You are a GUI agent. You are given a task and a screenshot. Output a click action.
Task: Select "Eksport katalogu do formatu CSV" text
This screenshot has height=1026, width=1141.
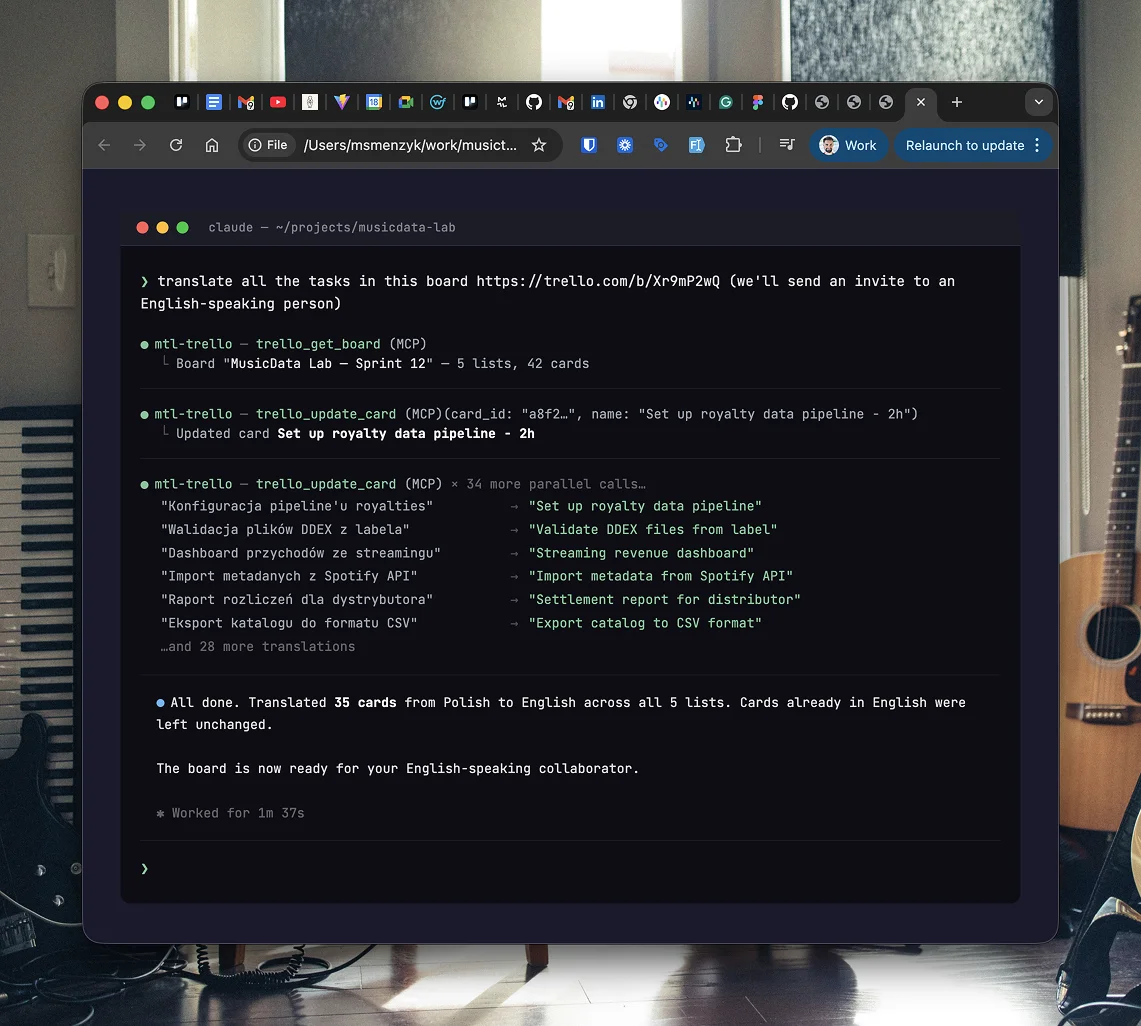[289, 624]
